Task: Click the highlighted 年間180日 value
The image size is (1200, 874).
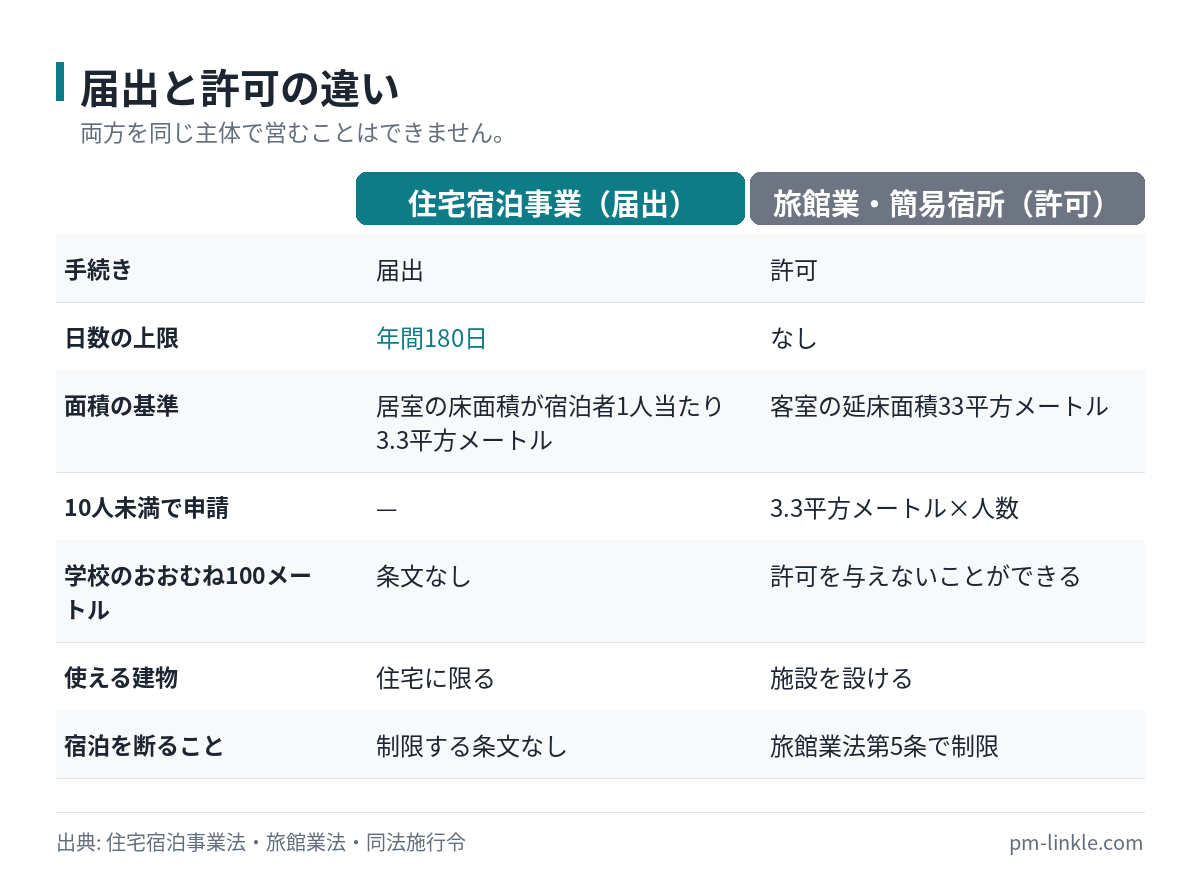Action: (431, 338)
